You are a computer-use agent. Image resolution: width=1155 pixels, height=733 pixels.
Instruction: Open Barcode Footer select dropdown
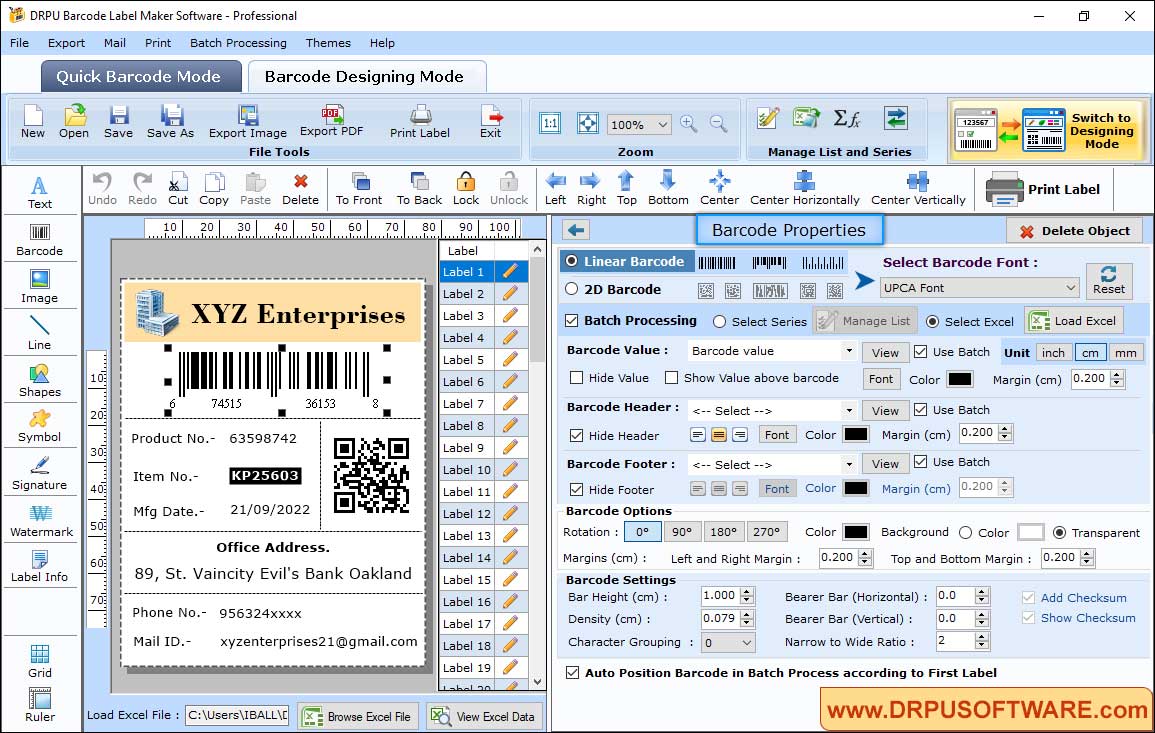pos(773,465)
